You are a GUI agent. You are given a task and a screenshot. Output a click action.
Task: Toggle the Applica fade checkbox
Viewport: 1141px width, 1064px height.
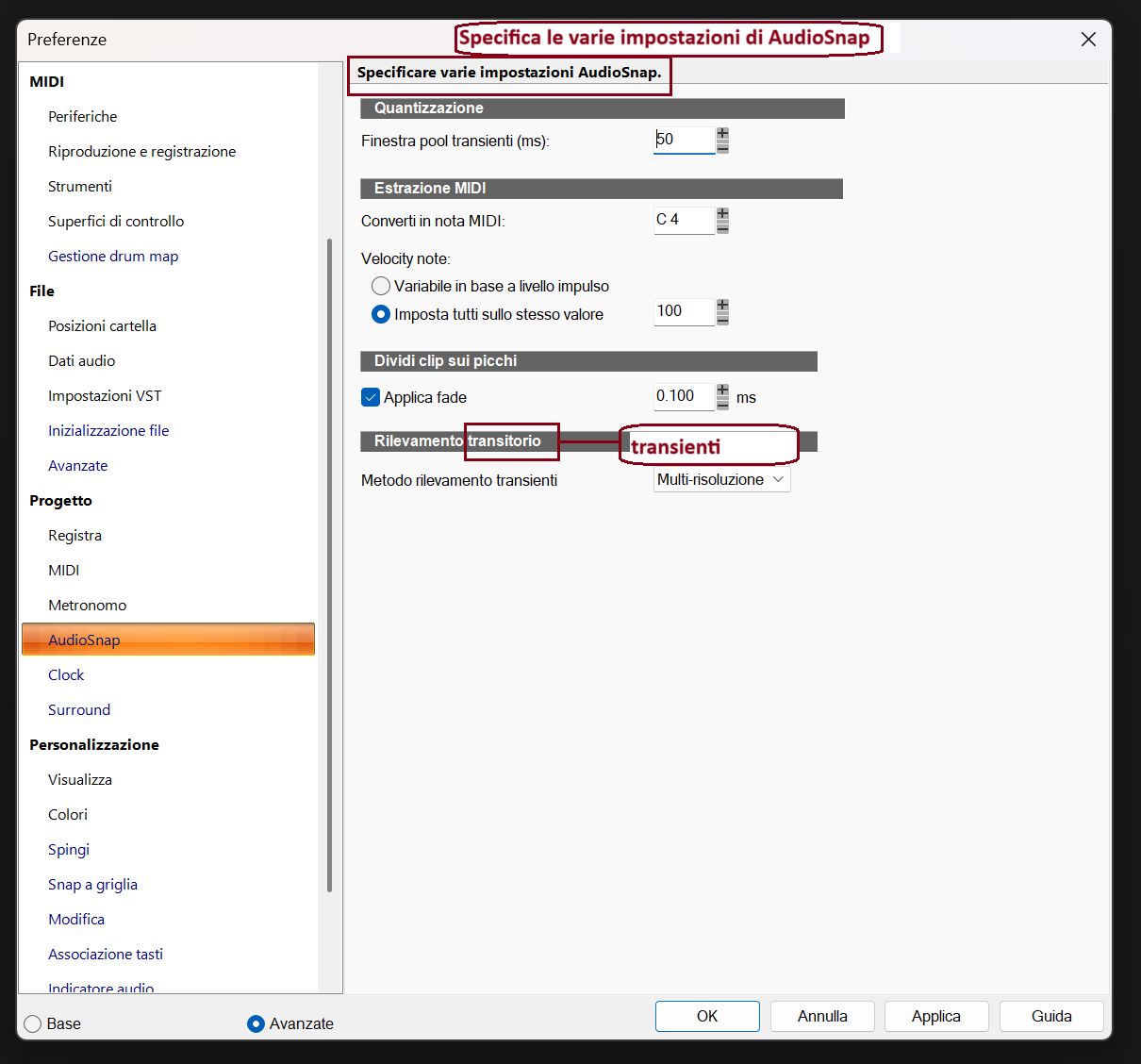[x=371, y=397]
